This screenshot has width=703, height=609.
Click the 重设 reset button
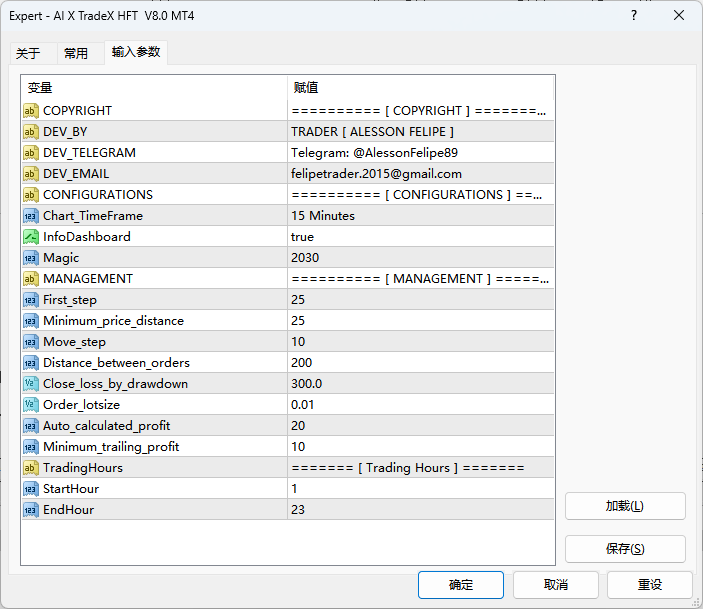650,585
